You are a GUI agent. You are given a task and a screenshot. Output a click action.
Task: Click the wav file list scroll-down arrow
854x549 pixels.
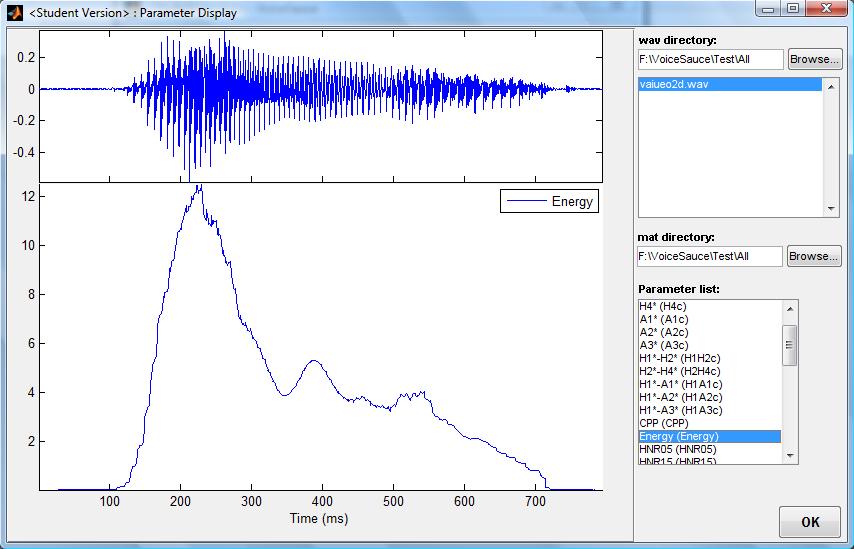click(x=830, y=209)
